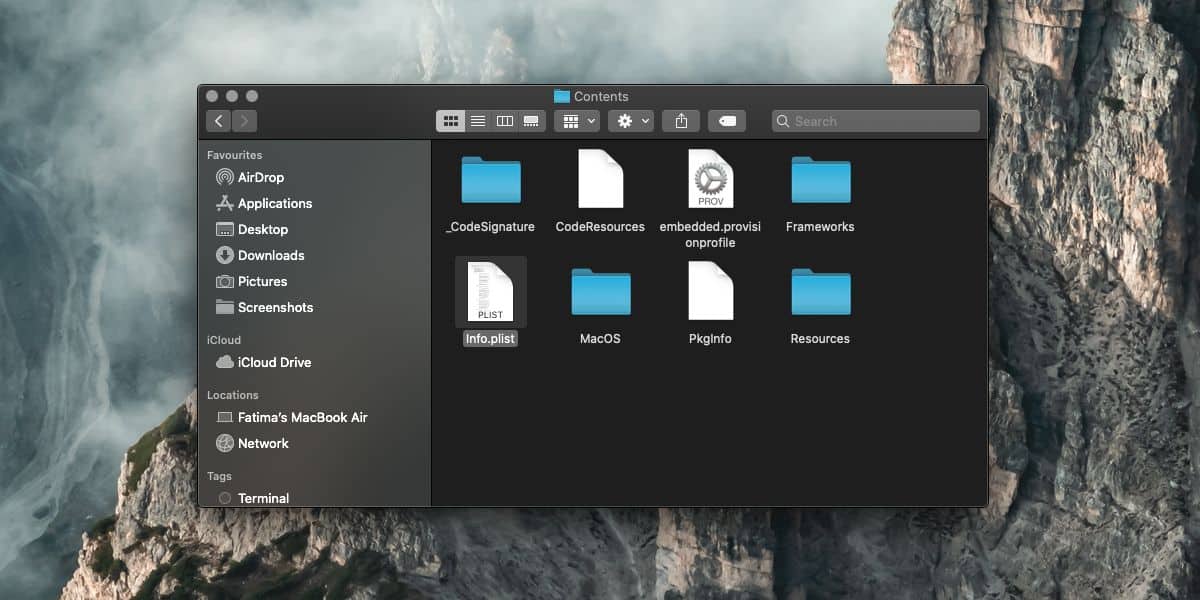Select the _CodeSignature folder
The image size is (1200, 600).
pos(491,195)
